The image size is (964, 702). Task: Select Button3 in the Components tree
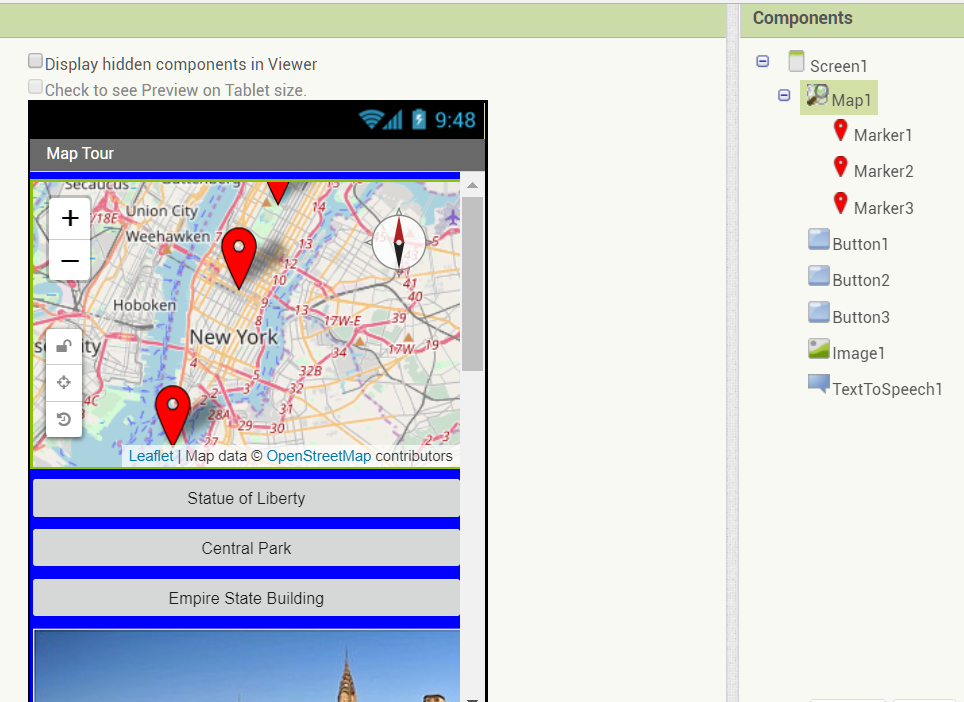(x=861, y=317)
